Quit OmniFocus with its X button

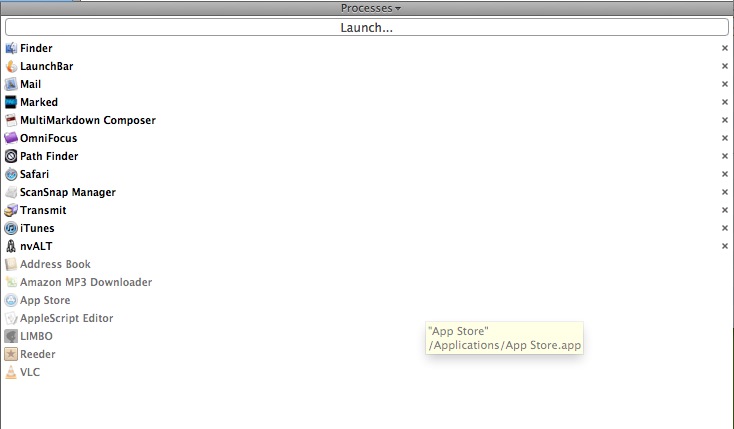725,138
